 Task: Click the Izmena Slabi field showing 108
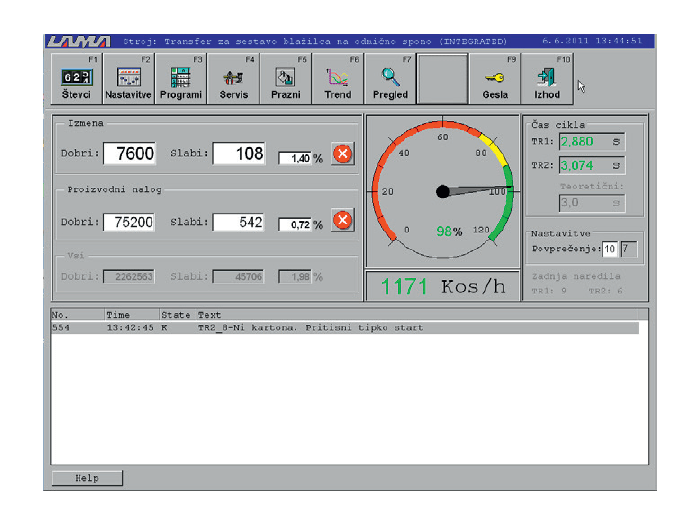[239, 154]
